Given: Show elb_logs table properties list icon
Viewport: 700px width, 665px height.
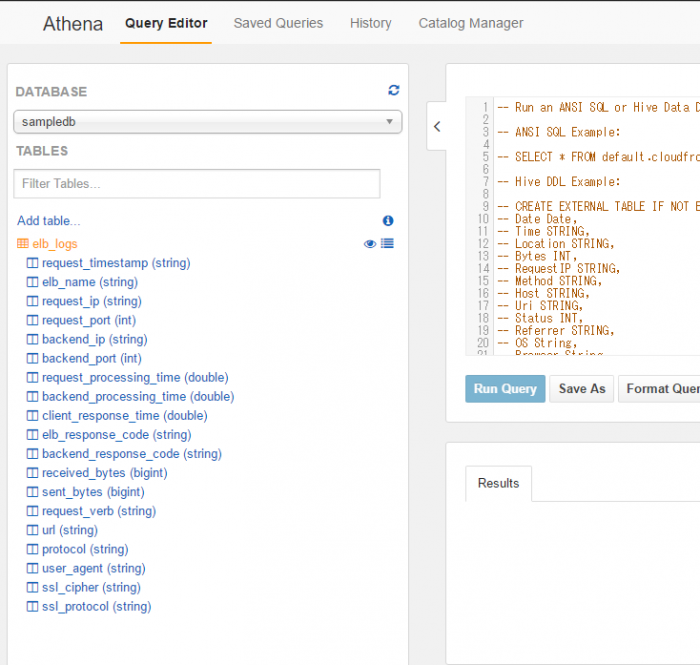Looking at the screenshot, I should [x=387, y=243].
